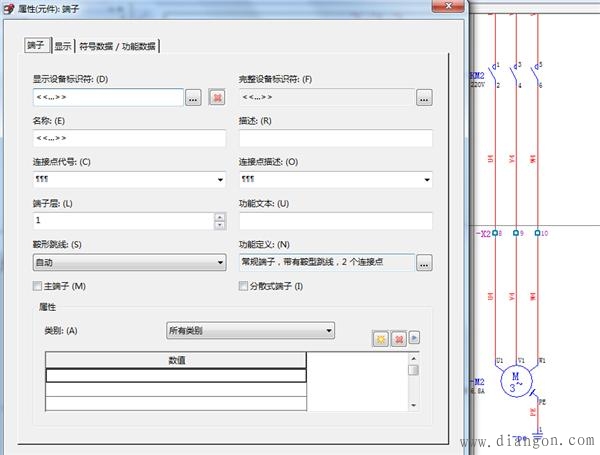Click the dialog title bar app icon
The height and width of the screenshot is (455, 600).
click(x=9, y=8)
